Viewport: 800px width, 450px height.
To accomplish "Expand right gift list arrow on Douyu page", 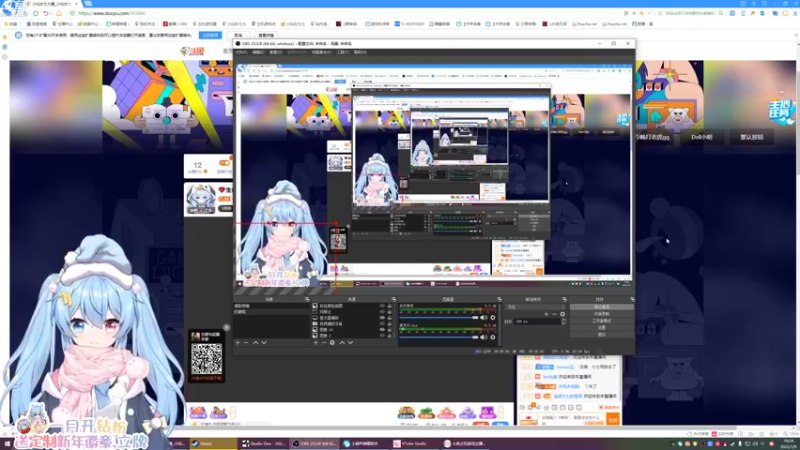I will click(501, 412).
